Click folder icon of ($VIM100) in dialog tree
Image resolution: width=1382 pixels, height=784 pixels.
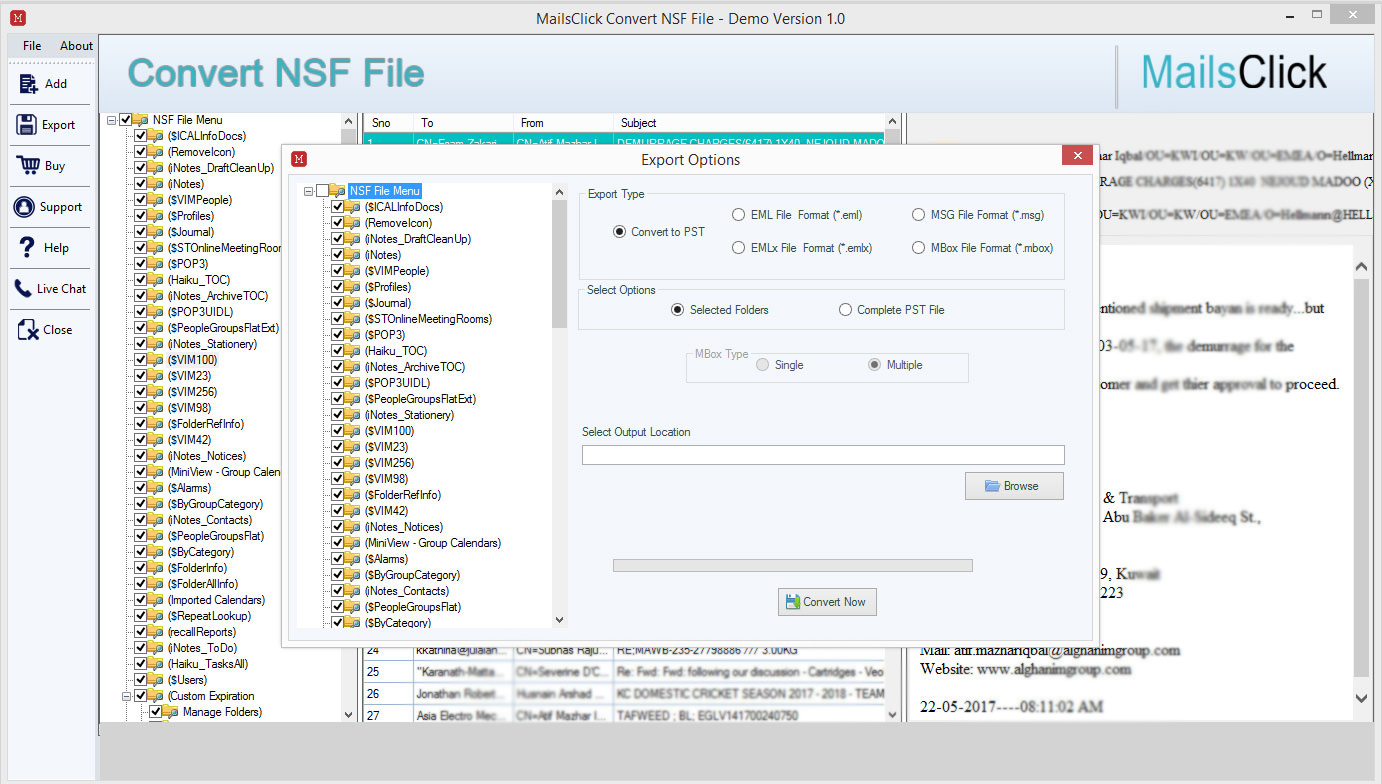click(353, 431)
